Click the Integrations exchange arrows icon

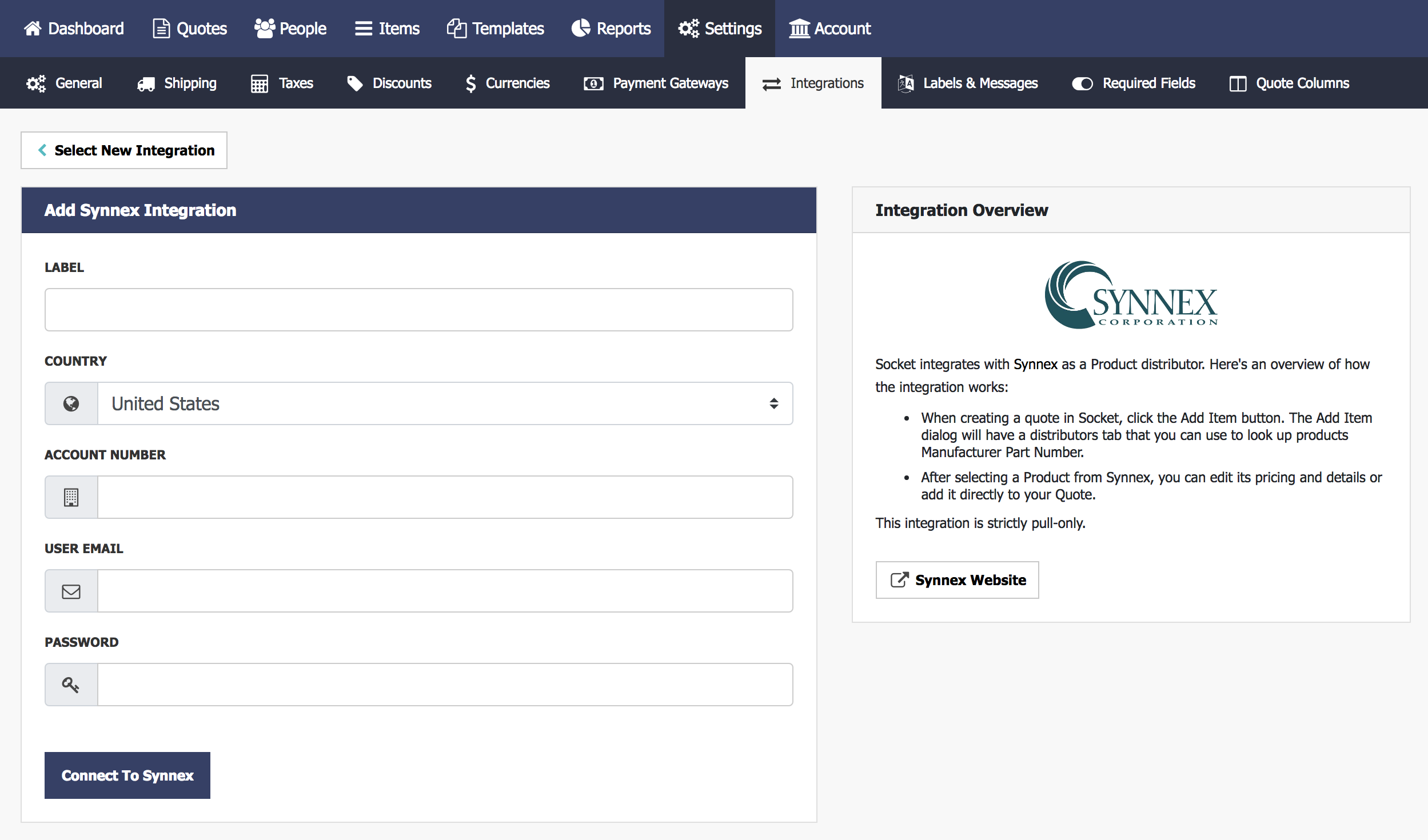tap(772, 84)
